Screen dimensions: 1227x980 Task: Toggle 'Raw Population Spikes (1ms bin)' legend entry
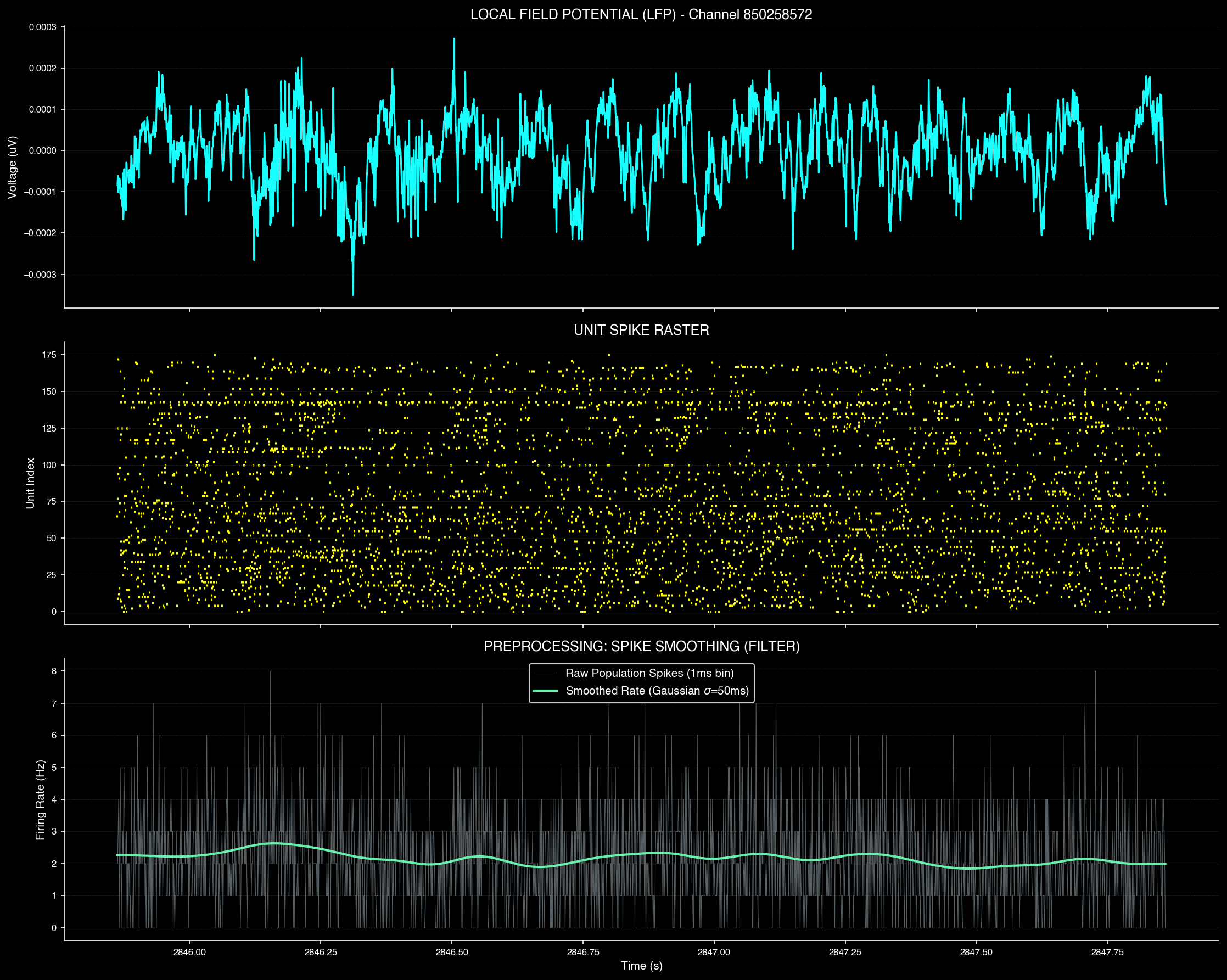(652, 673)
